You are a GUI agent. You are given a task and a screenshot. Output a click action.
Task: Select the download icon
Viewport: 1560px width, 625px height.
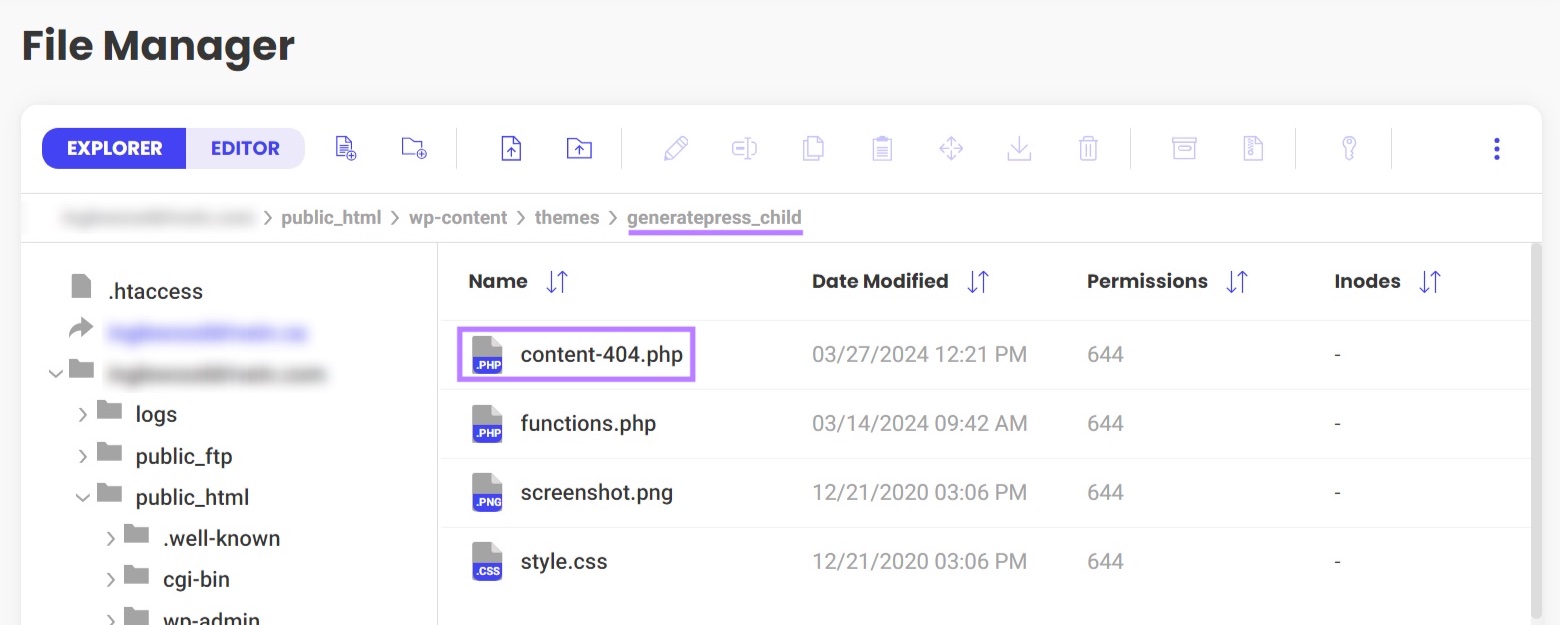click(1019, 147)
